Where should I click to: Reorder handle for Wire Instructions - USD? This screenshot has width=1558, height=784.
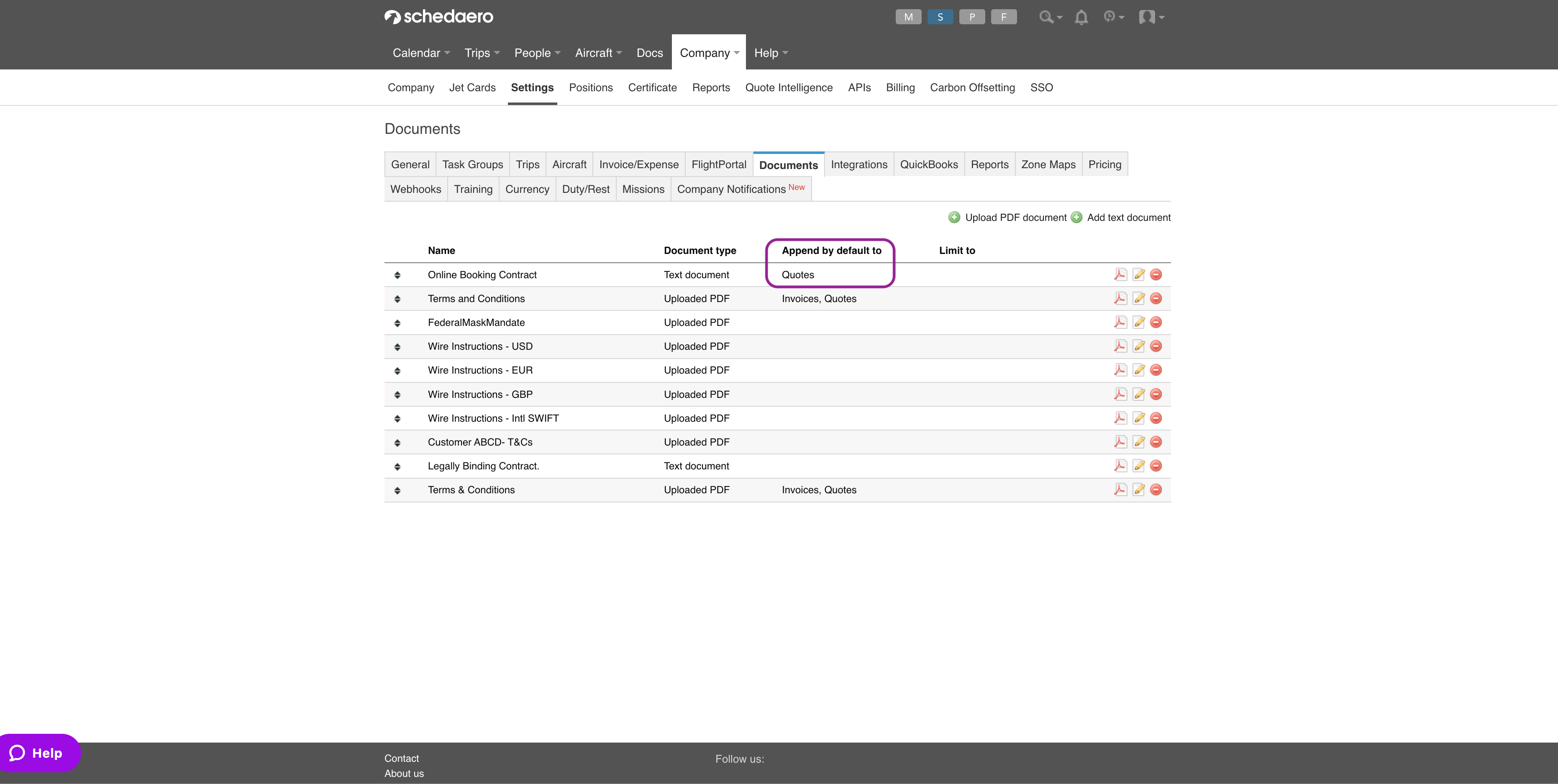397,347
